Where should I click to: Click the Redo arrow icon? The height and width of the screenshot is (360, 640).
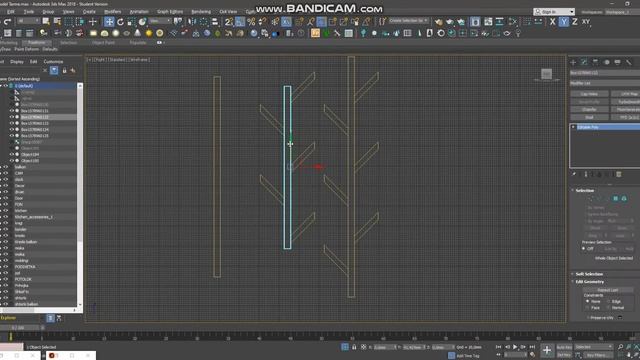click(7, 22)
